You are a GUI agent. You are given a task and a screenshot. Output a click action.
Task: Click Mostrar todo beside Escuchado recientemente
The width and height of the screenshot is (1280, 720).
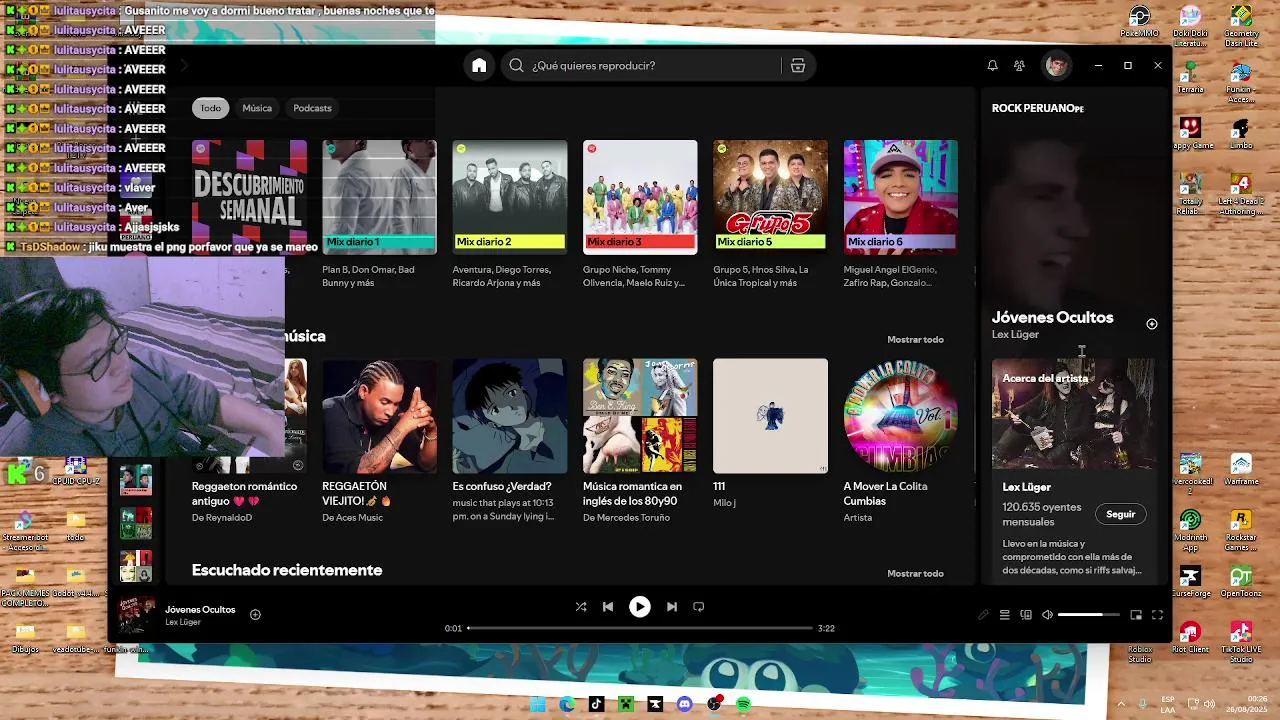(x=915, y=573)
